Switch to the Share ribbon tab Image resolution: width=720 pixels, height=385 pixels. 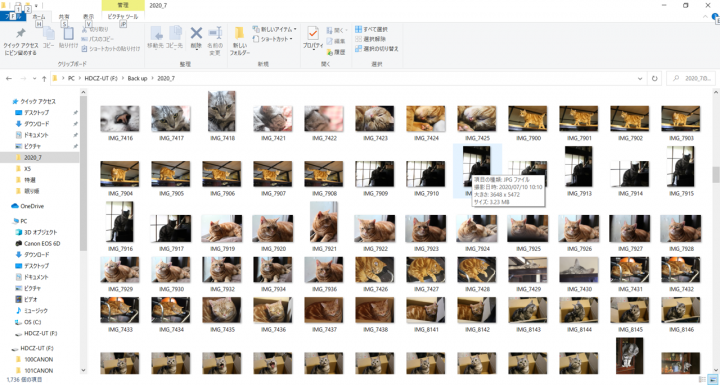64,17
